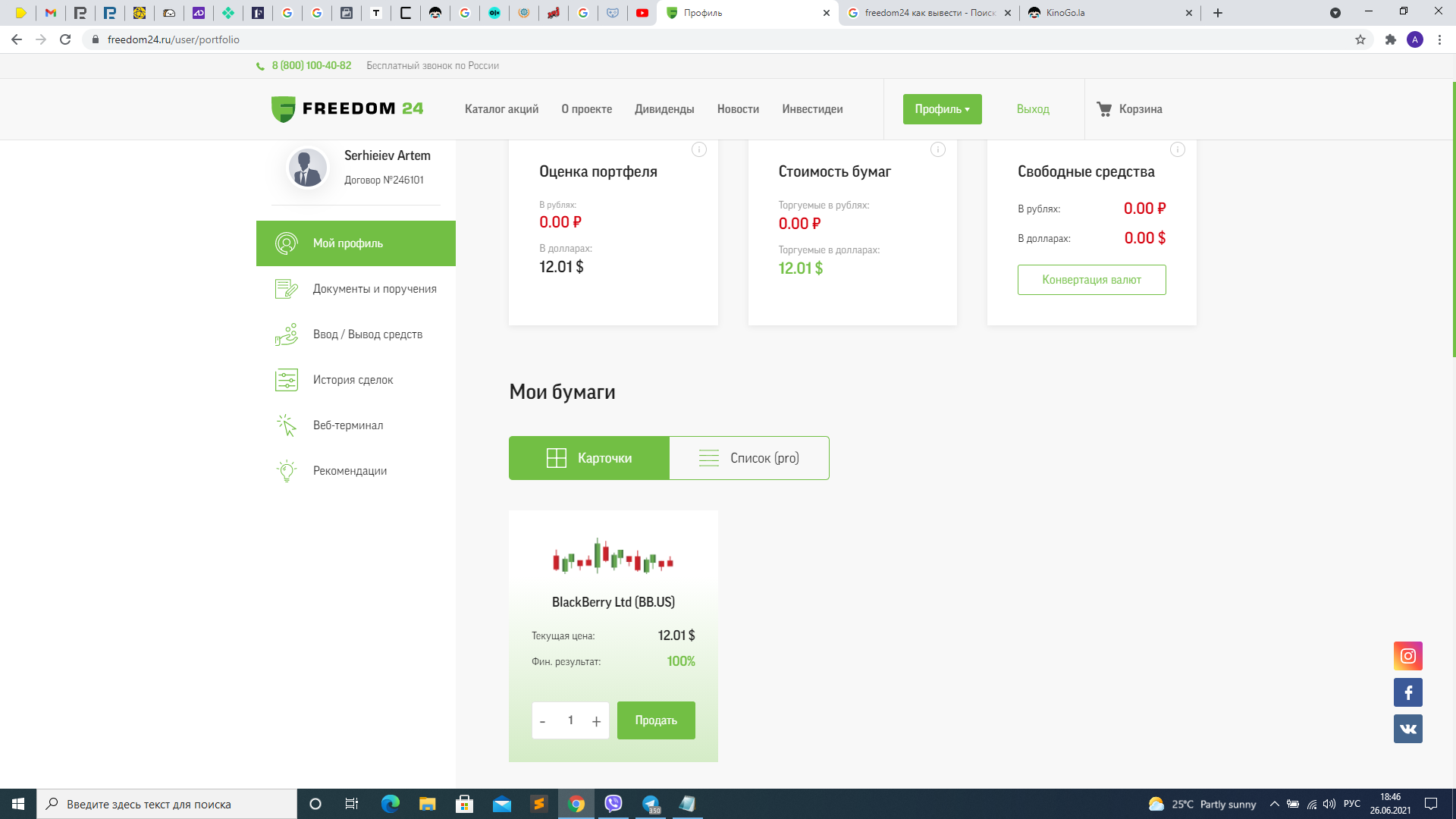Open История сделок in the sidebar
Image resolution: width=1456 pixels, height=819 pixels.
(x=356, y=380)
